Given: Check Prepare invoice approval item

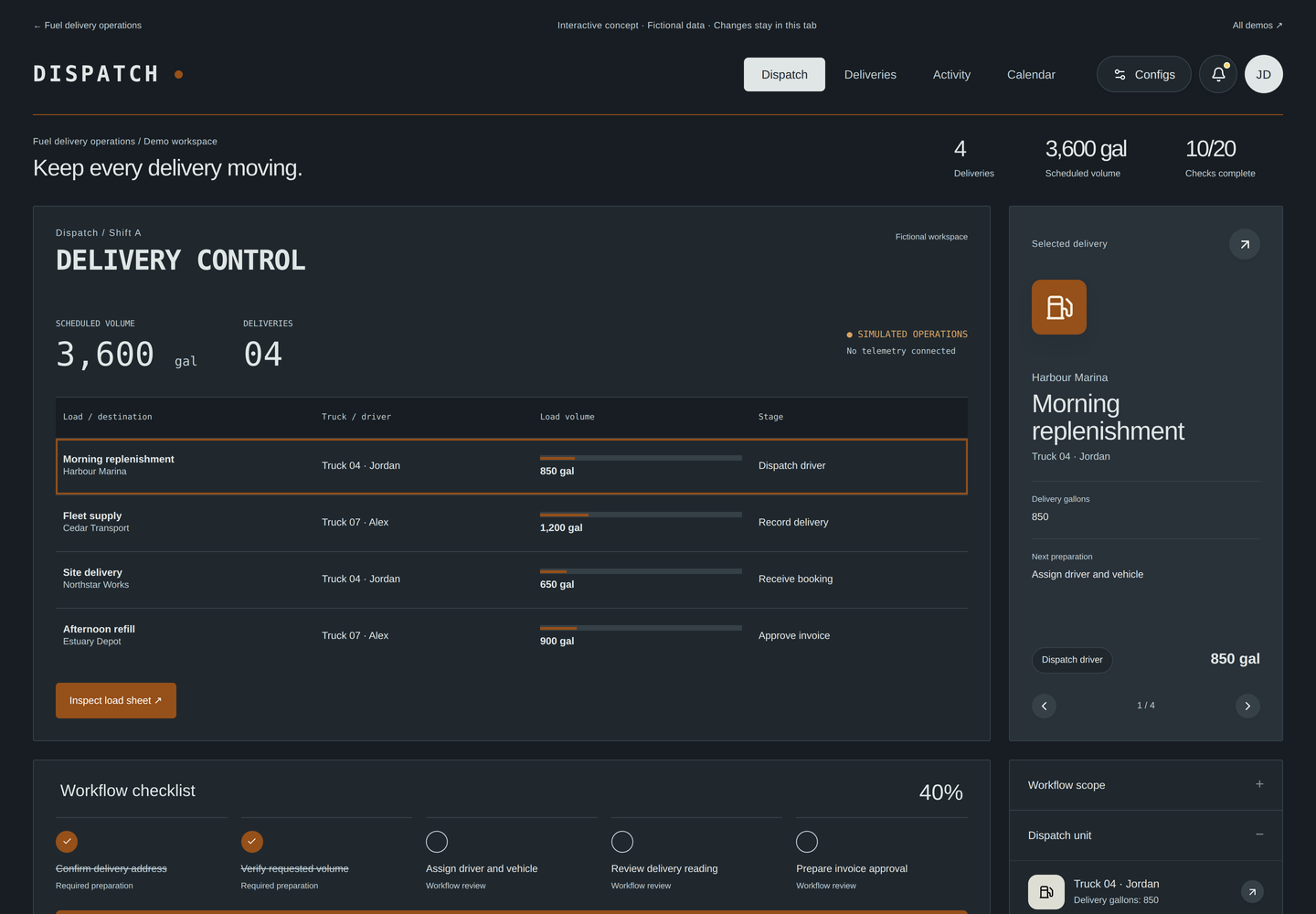Looking at the screenshot, I should click(807, 842).
